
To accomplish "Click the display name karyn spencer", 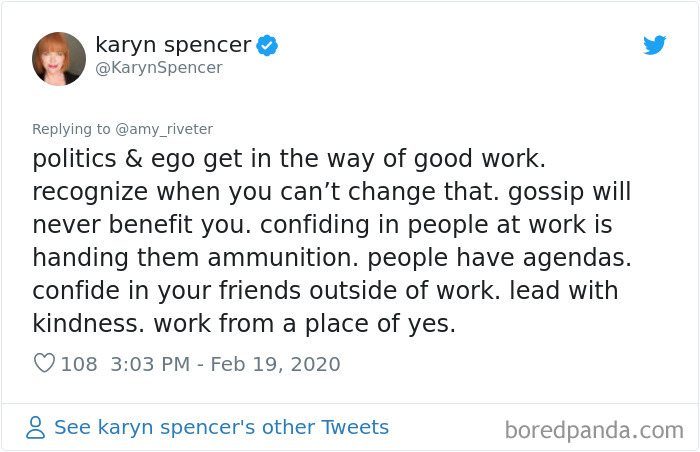I will 172,44.
